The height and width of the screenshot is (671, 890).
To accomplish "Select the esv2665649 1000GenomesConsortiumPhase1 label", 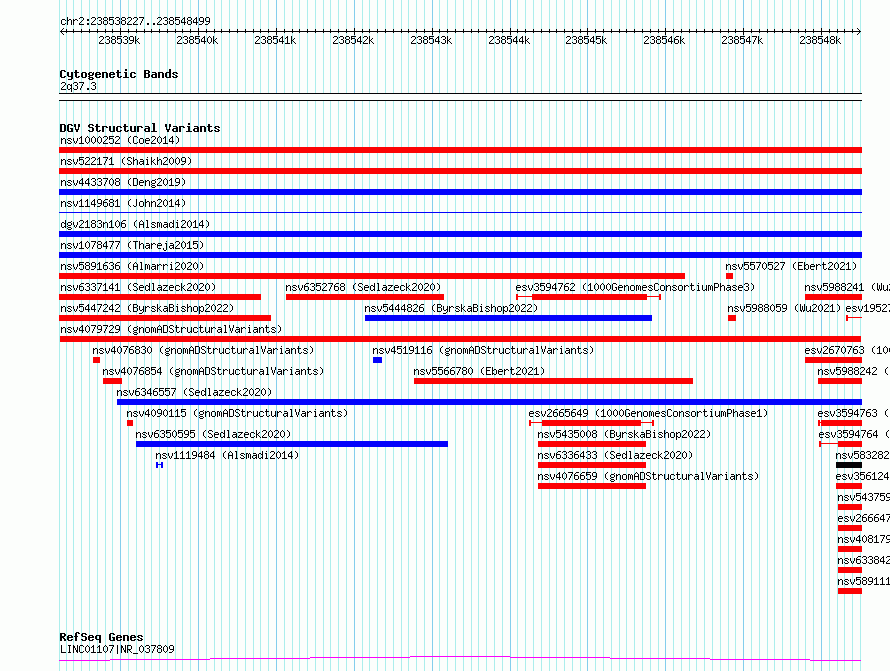I will point(648,413).
